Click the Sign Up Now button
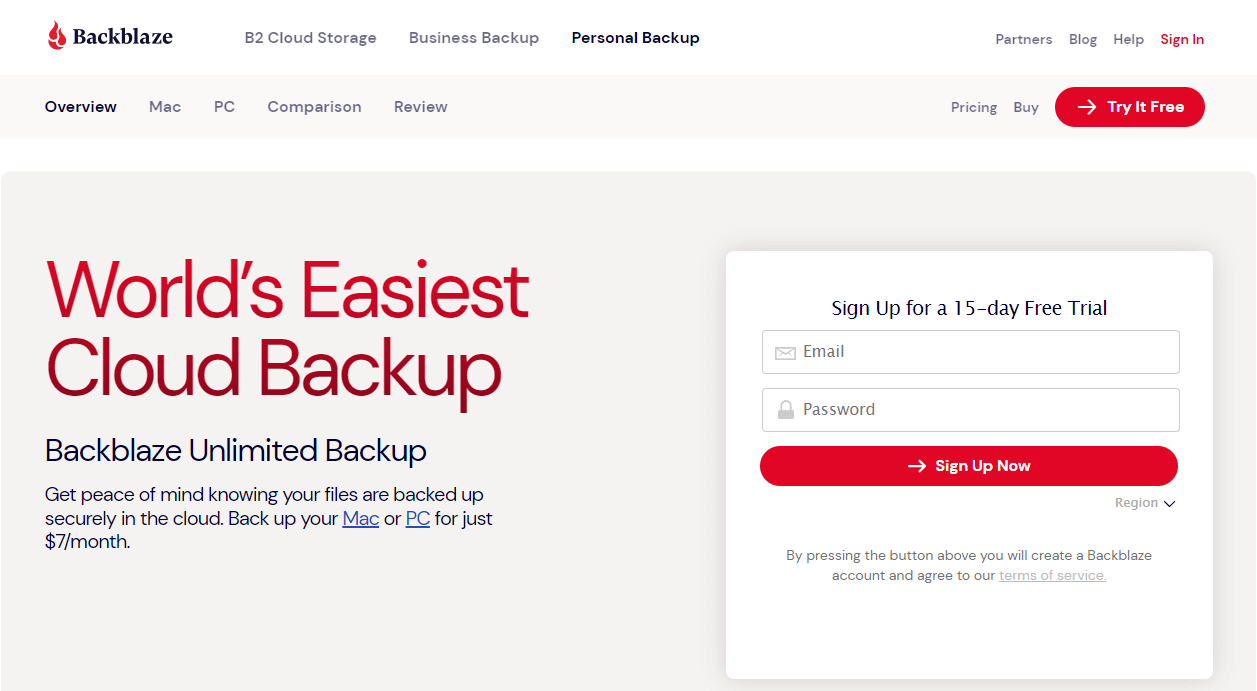The image size is (1257, 691). pyautogui.click(x=968, y=465)
